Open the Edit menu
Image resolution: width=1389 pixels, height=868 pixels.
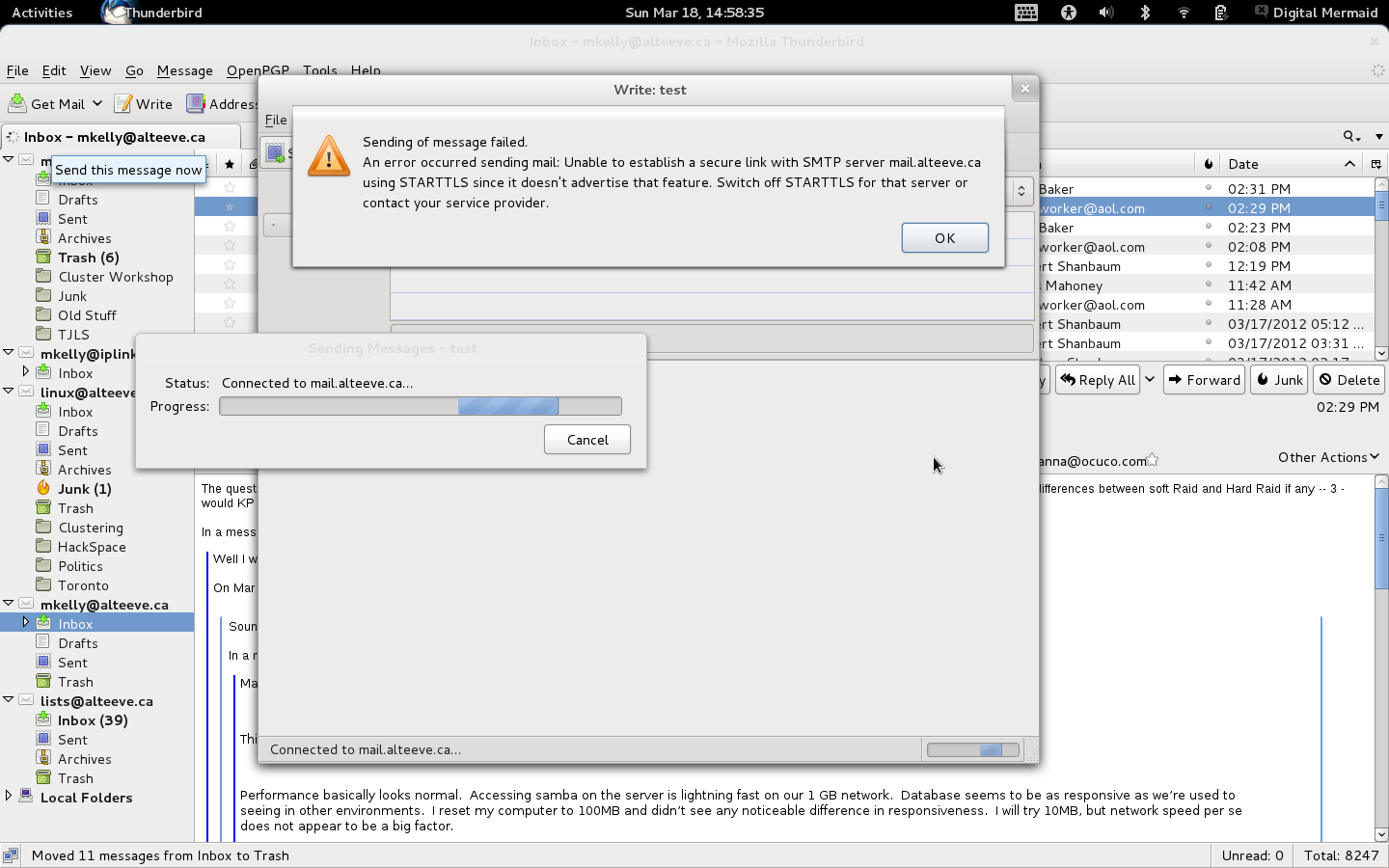[54, 70]
